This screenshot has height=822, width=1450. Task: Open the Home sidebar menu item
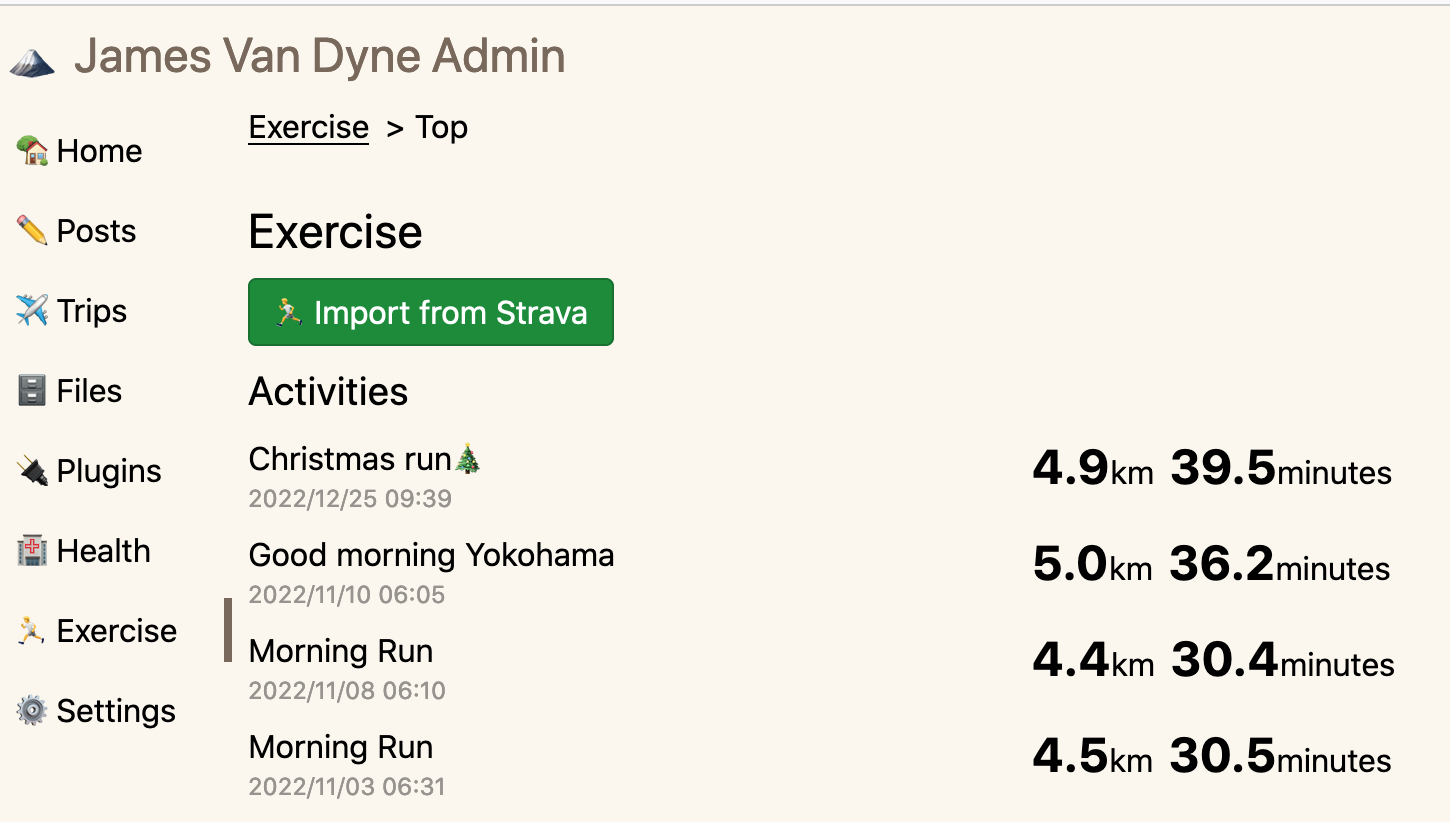click(99, 151)
